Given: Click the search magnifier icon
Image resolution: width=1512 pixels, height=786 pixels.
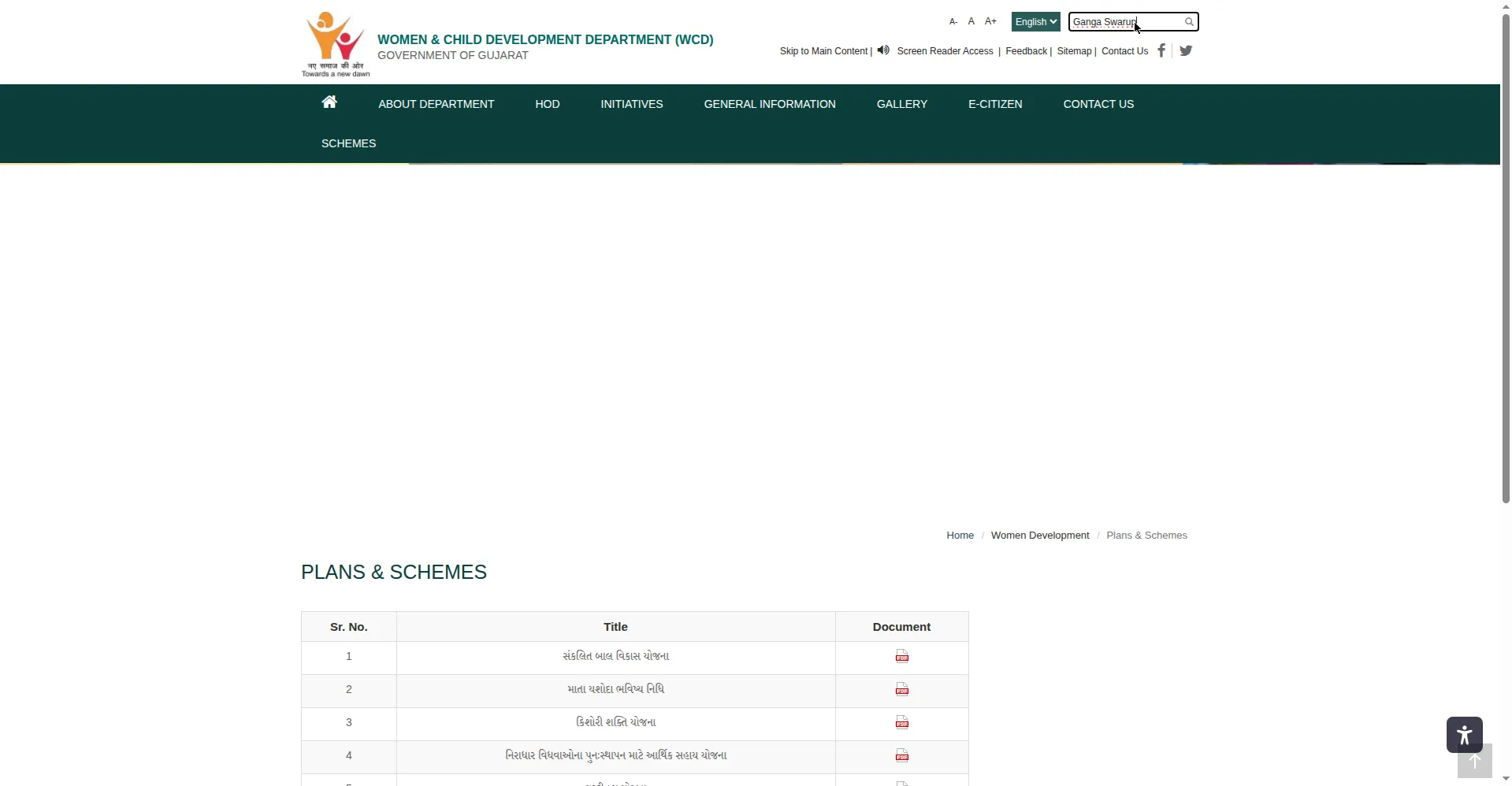Looking at the screenshot, I should [1189, 22].
